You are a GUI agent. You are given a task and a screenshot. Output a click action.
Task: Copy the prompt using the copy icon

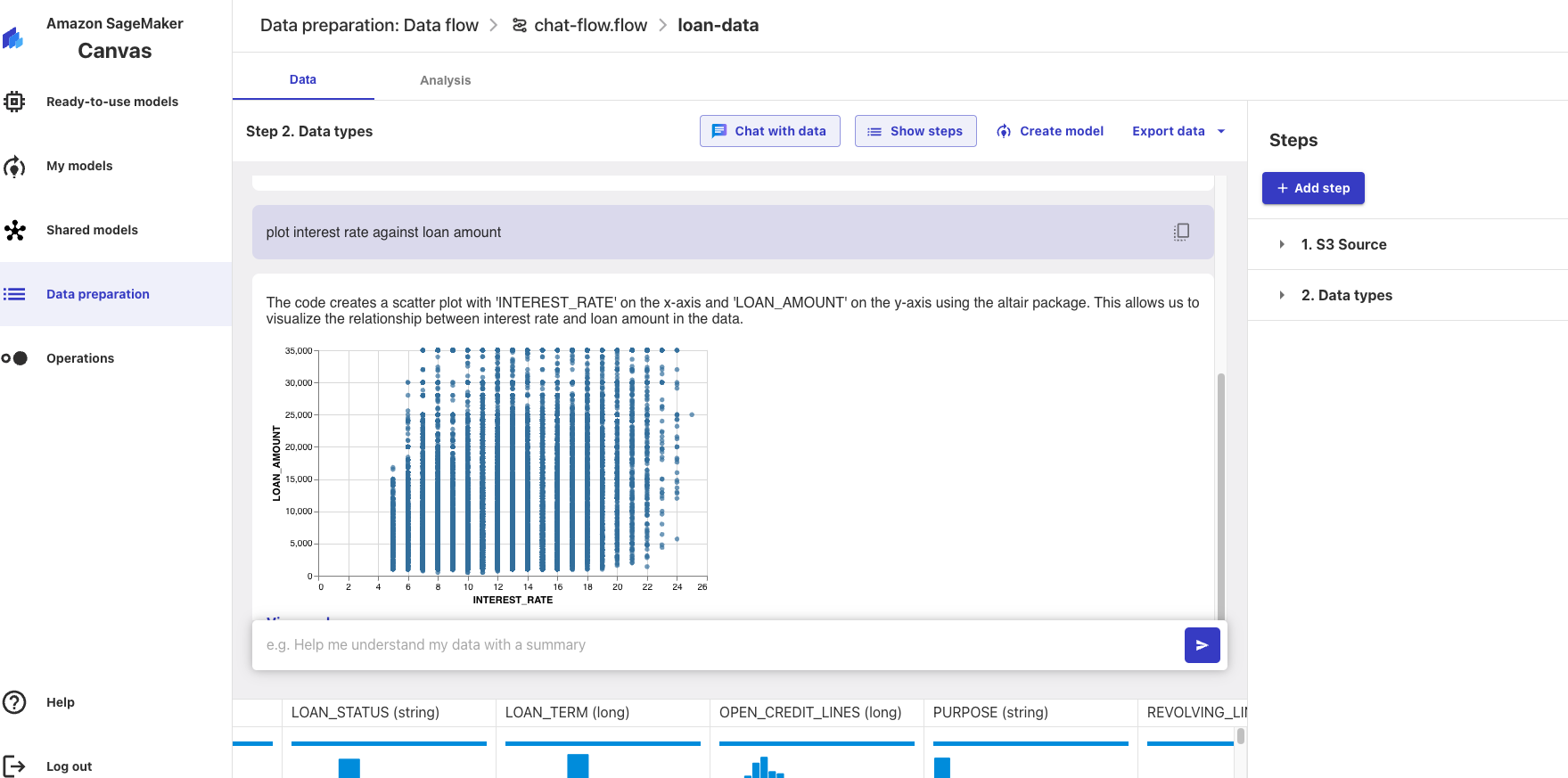[x=1181, y=232]
